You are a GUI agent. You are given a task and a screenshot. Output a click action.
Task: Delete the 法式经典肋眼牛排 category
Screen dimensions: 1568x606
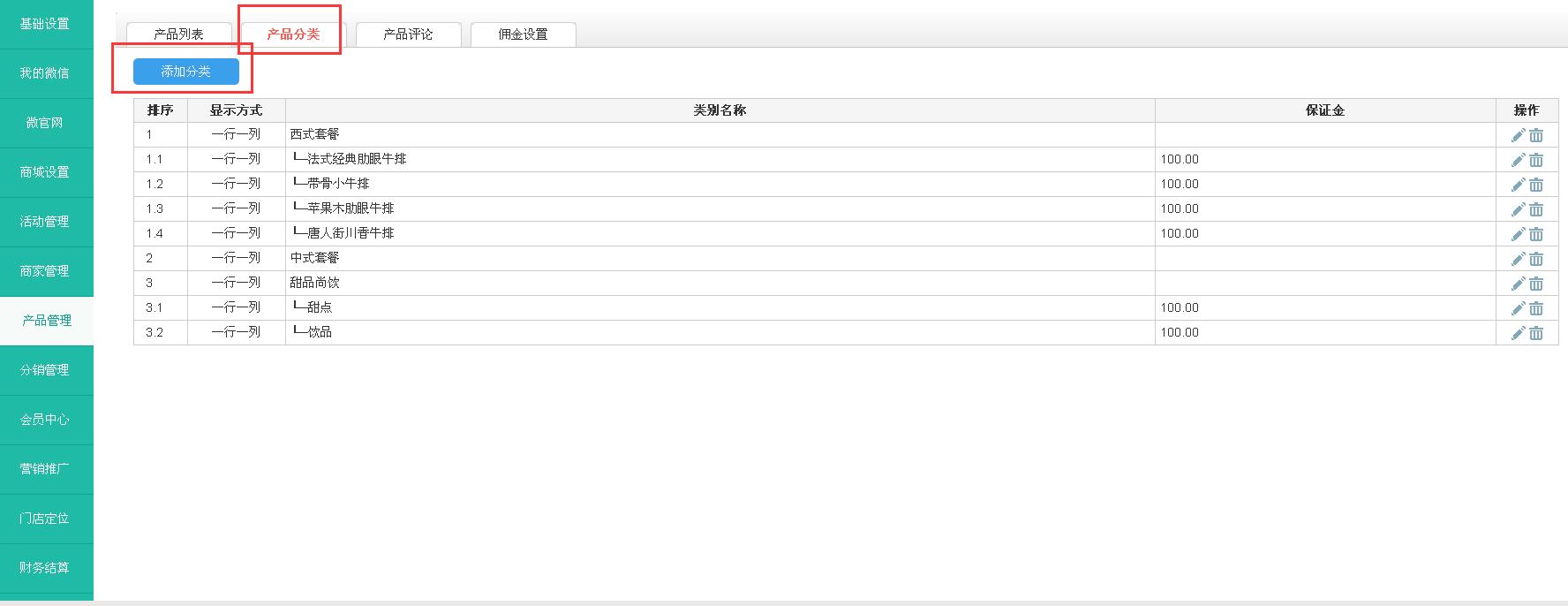click(x=1536, y=160)
